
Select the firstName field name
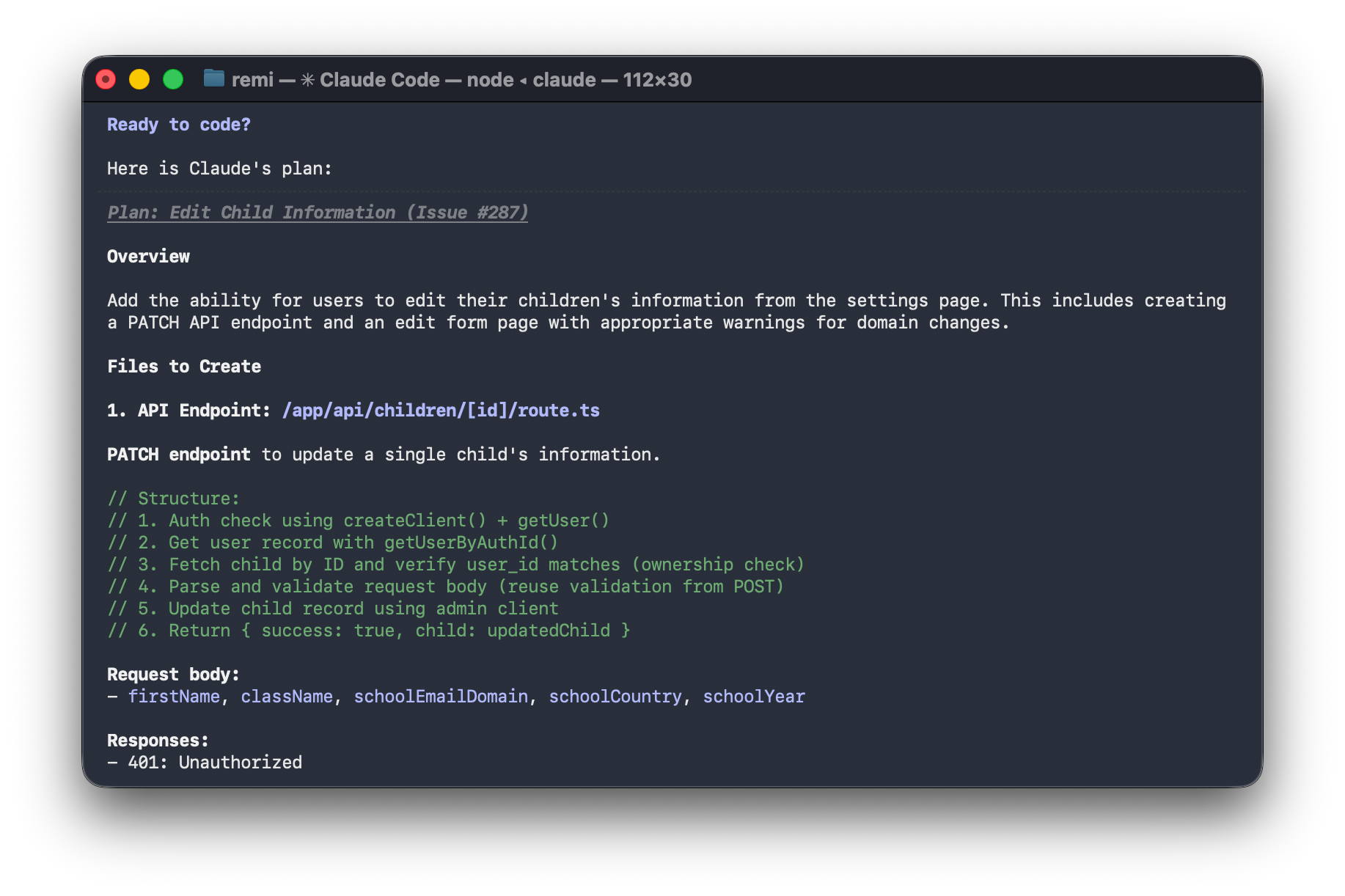[174, 697]
